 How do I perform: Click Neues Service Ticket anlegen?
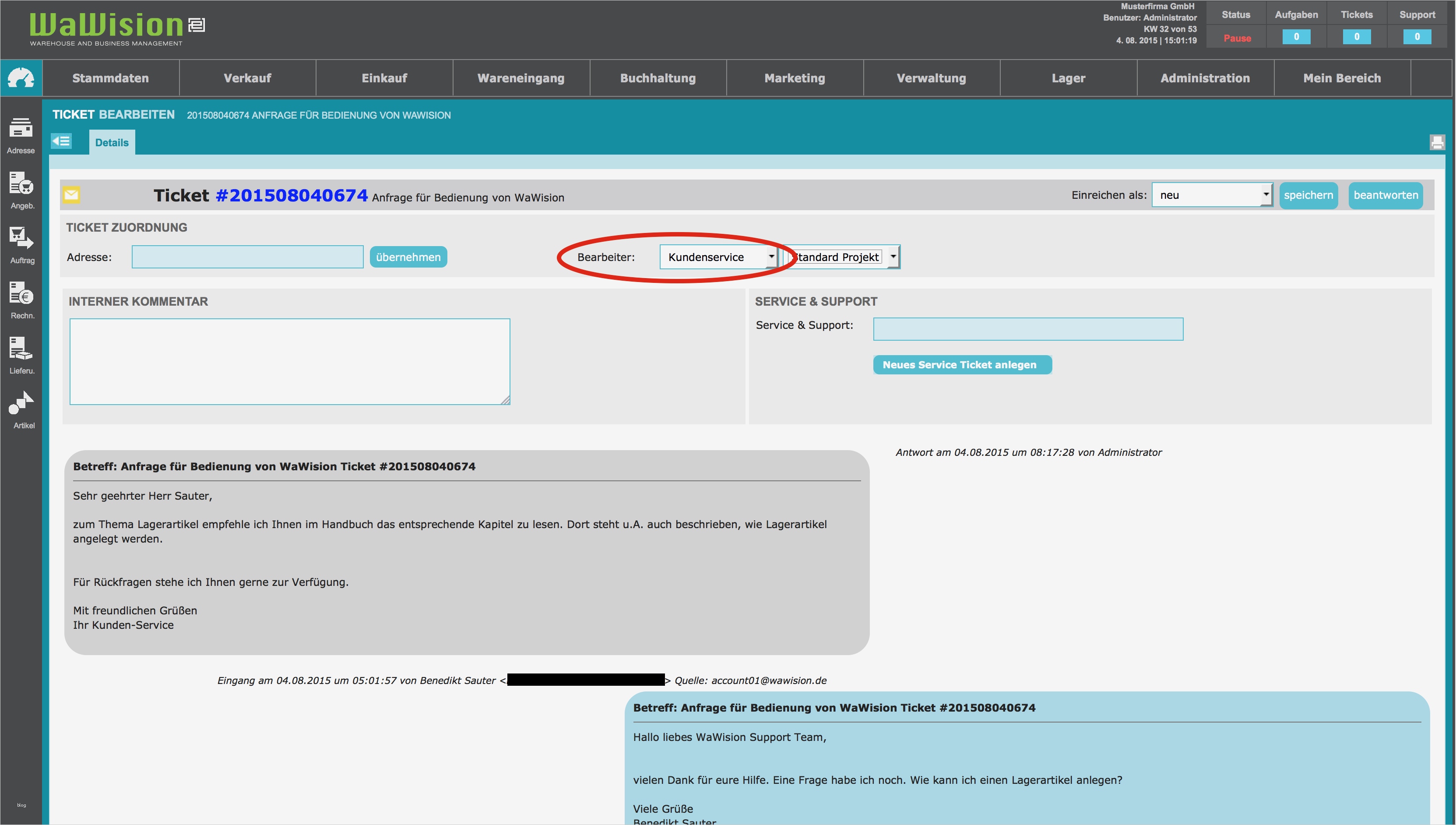click(962, 364)
